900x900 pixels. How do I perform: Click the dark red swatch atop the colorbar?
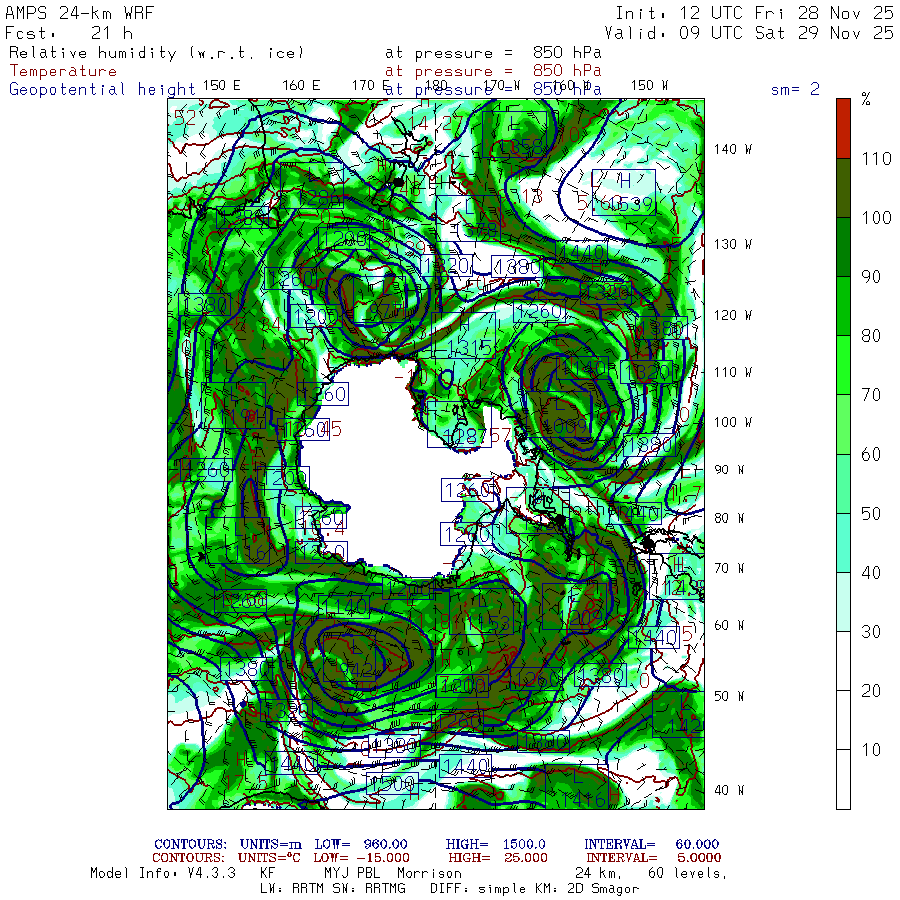(844, 127)
